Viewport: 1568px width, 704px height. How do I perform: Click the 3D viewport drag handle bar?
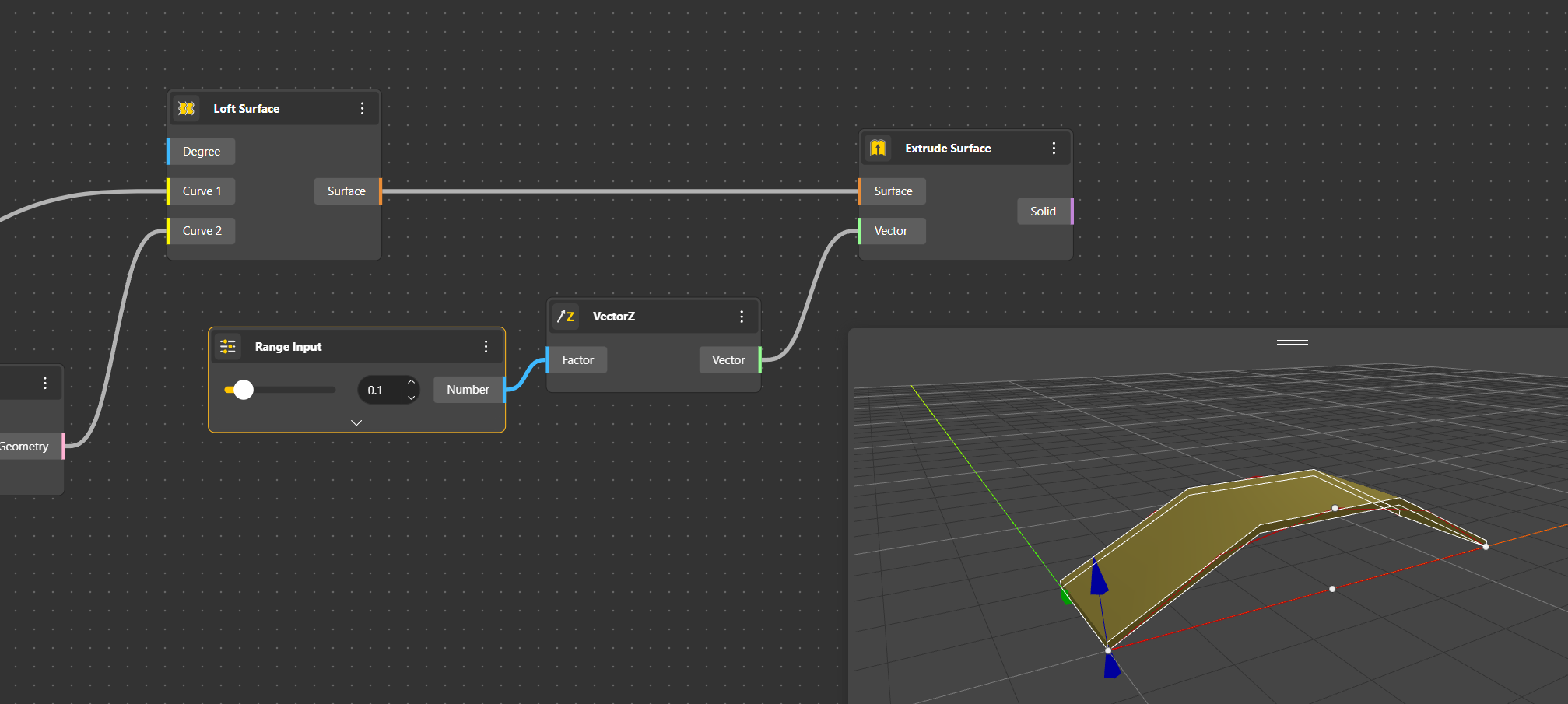(1293, 342)
